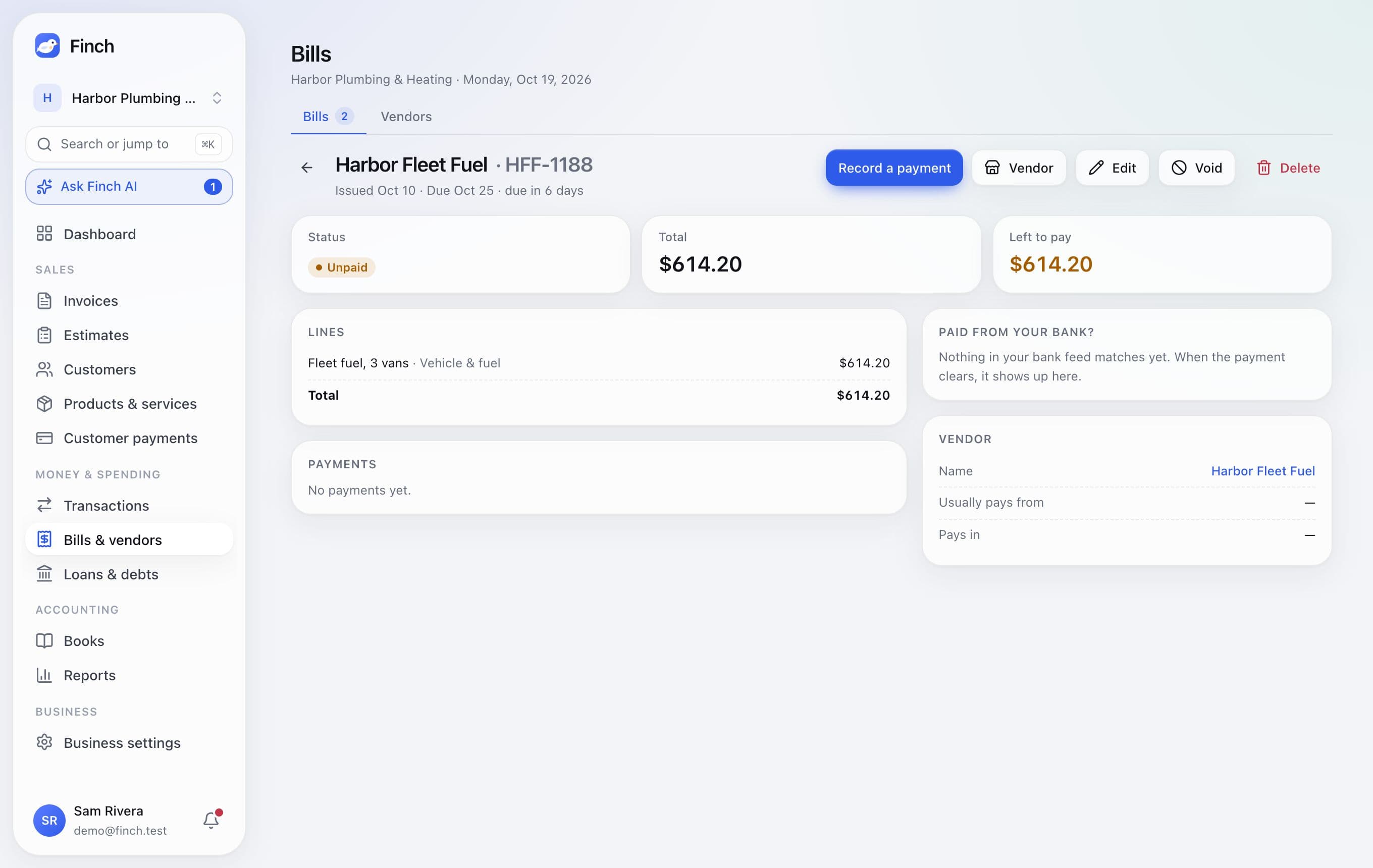Click the Transactions arrows icon

click(x=44, y=505)
